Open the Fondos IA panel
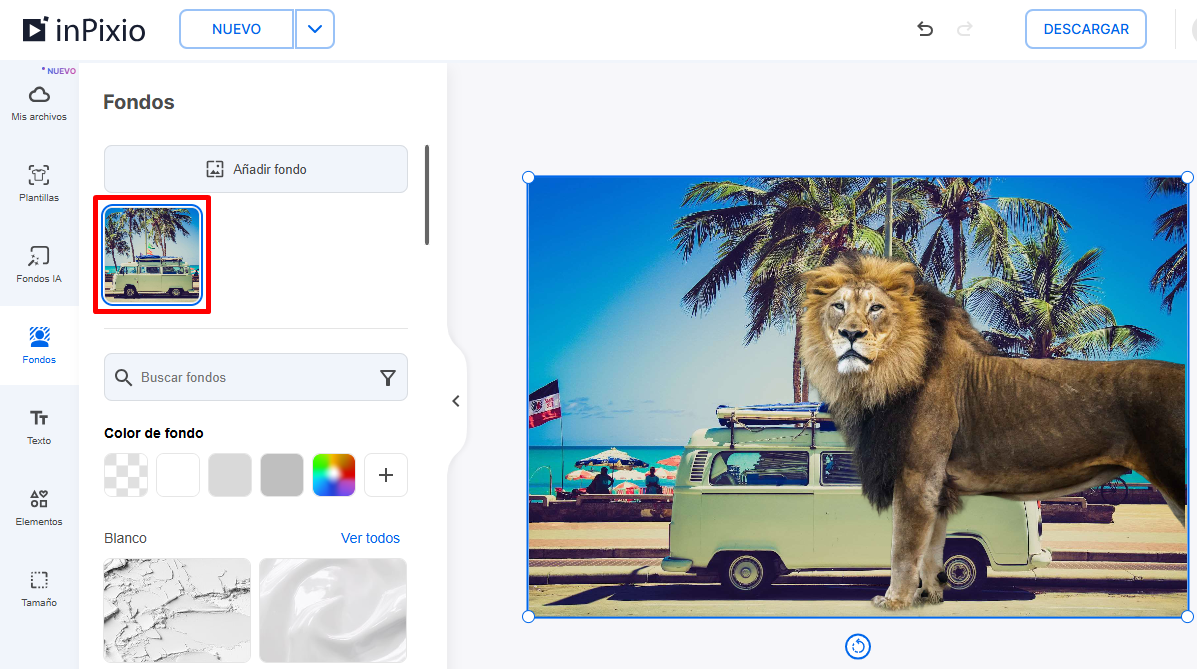The image size is (1197, 669). 39,265
